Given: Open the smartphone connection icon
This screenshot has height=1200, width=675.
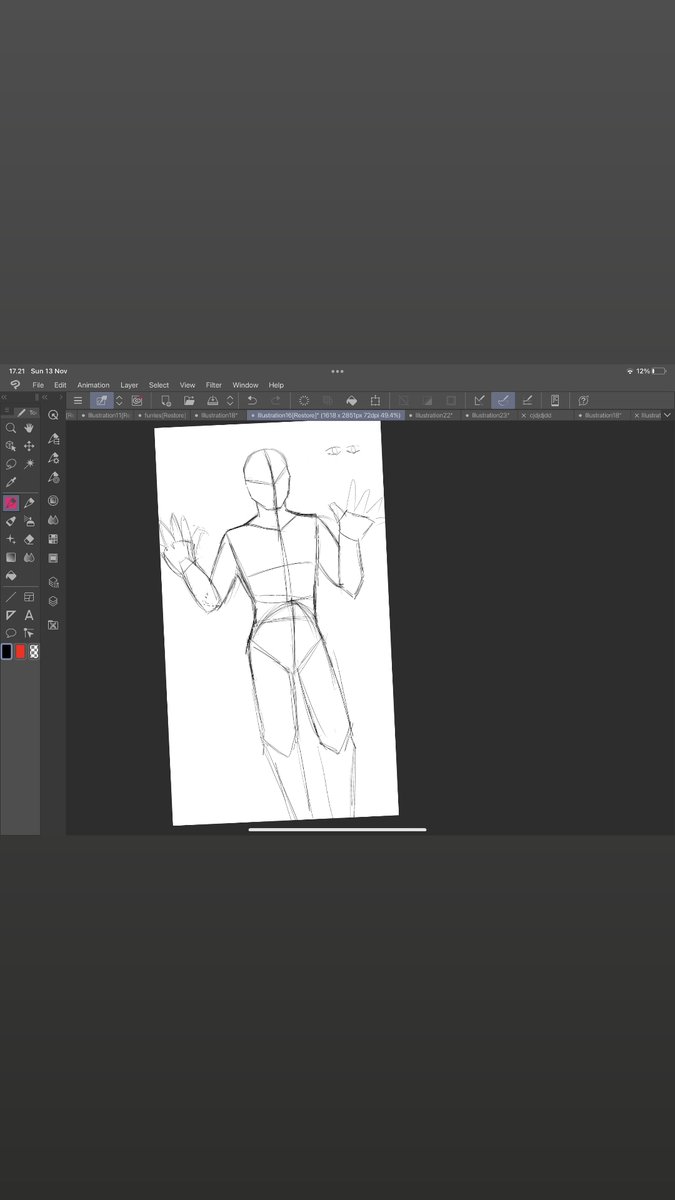Looking at the screenshot, I should point(555,401).
